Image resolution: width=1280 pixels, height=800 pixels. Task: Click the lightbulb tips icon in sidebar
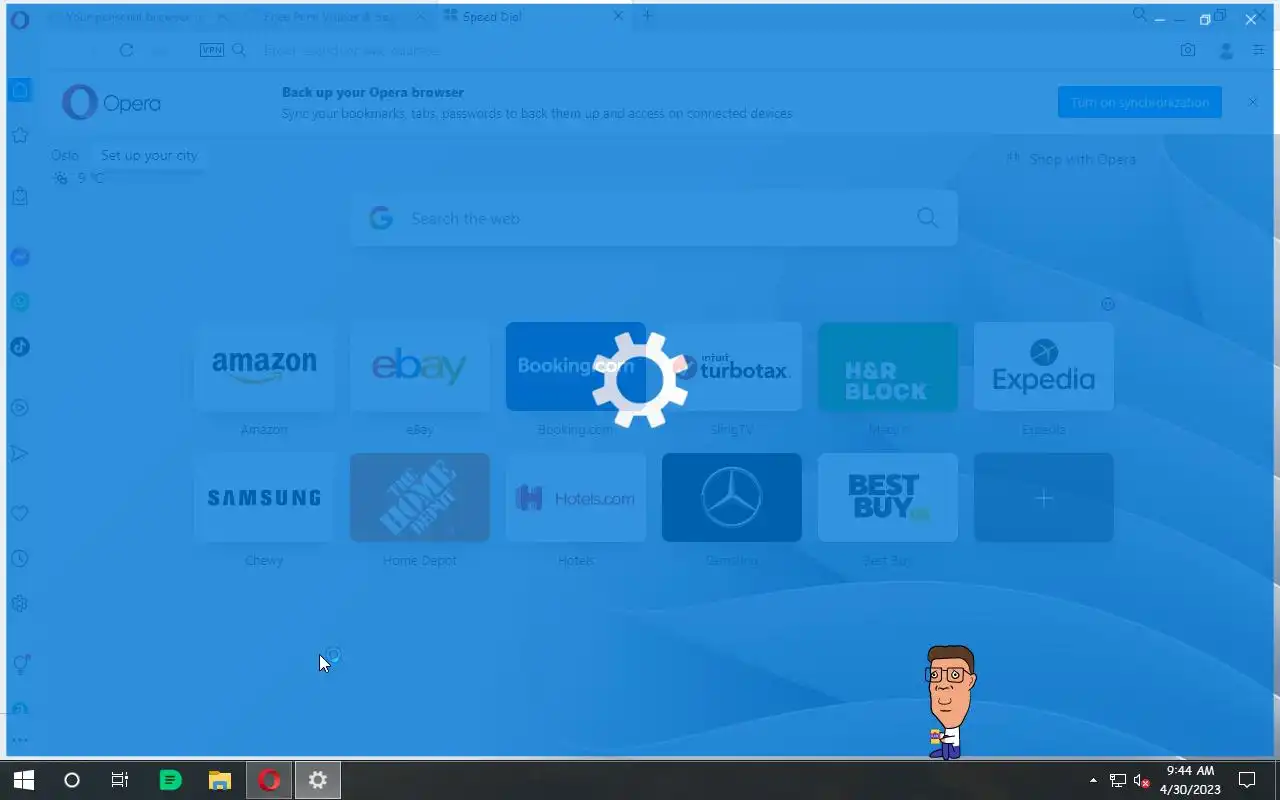pos(20,664)
